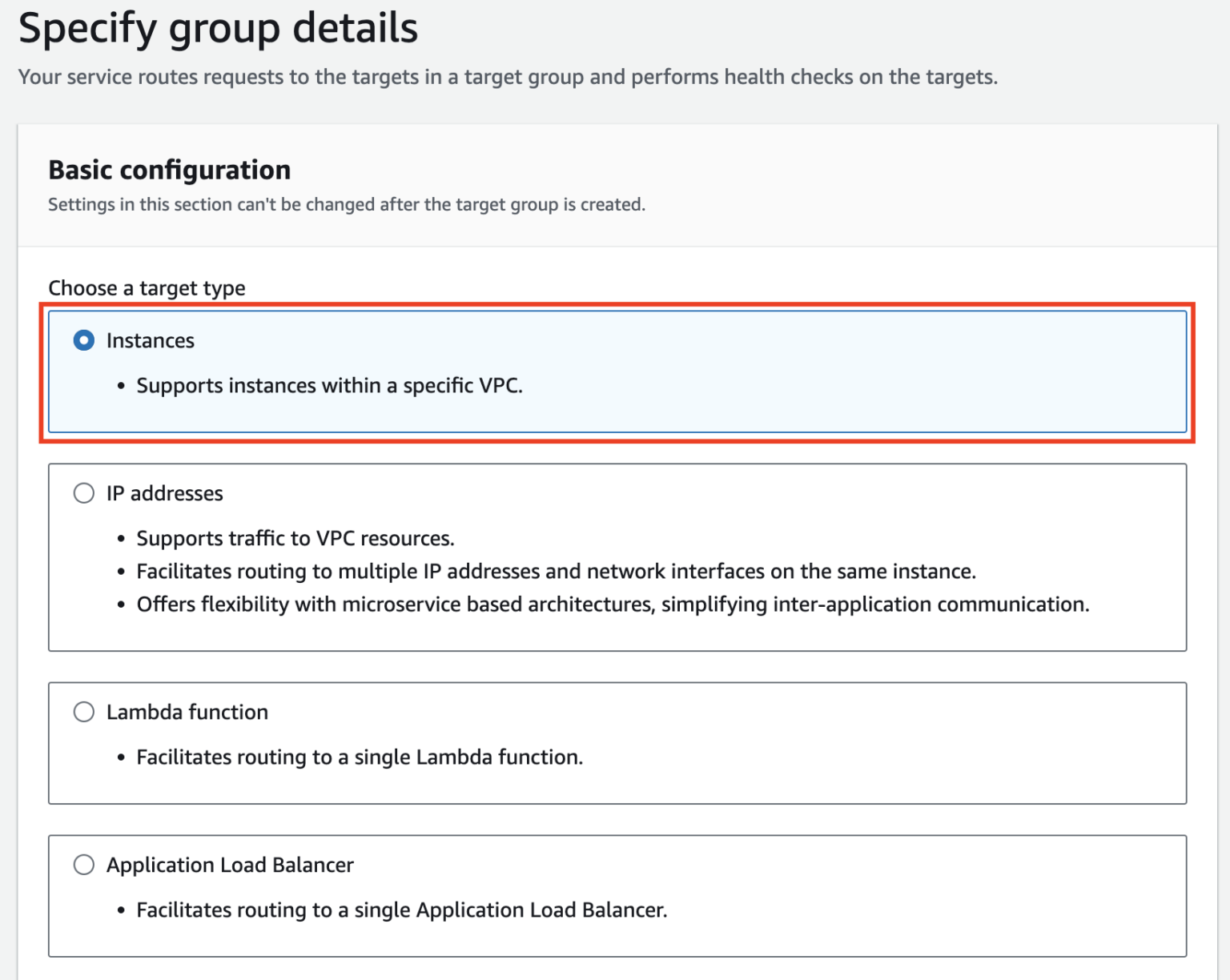The height and width of the screenshot is (980, 1230).
Task: Click the IP addresses option card
Action: click(x=617, y=556)
